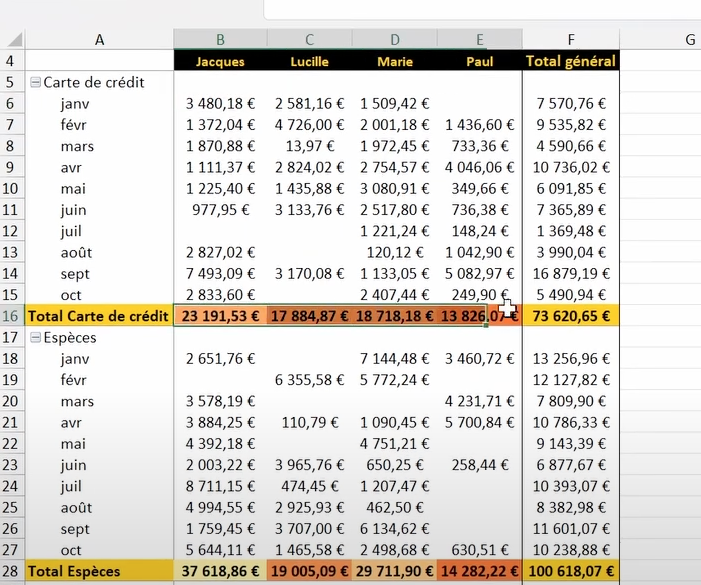
Task: Select cell with 18 718,18 €
Action: (x=395, y=316)
